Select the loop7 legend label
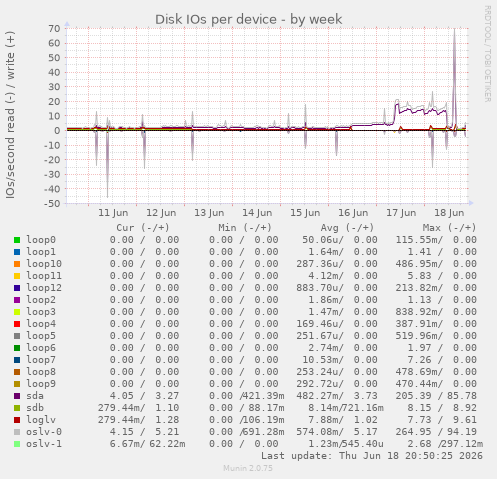The image size is (497, 479). (x=41, y=360)
